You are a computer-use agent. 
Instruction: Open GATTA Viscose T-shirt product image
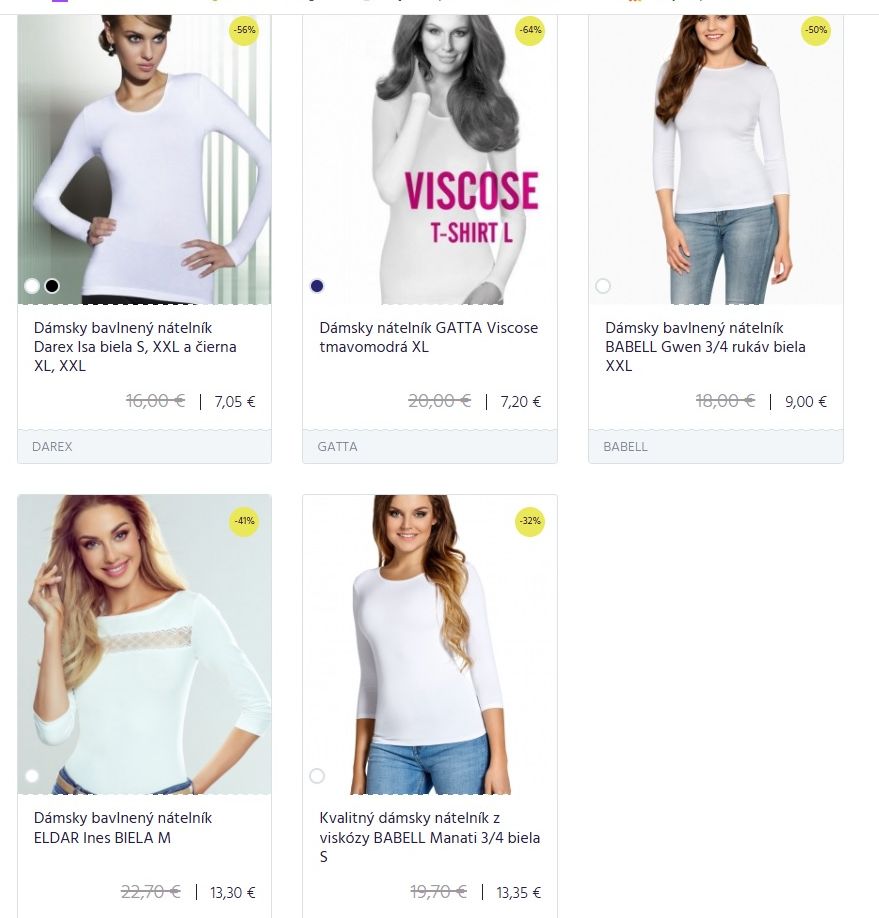[x=430, y=159]
